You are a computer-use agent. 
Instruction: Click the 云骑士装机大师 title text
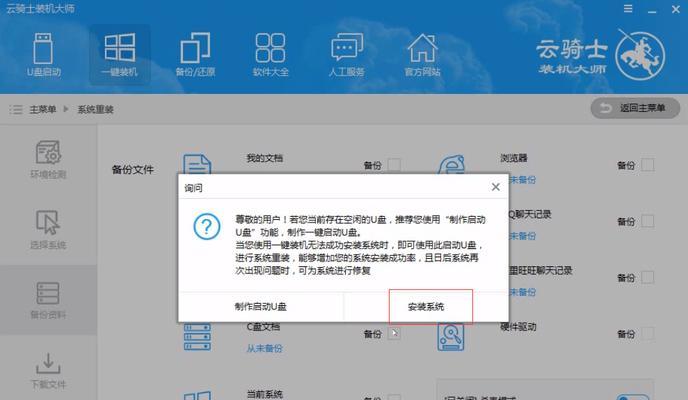coord(40,9)
